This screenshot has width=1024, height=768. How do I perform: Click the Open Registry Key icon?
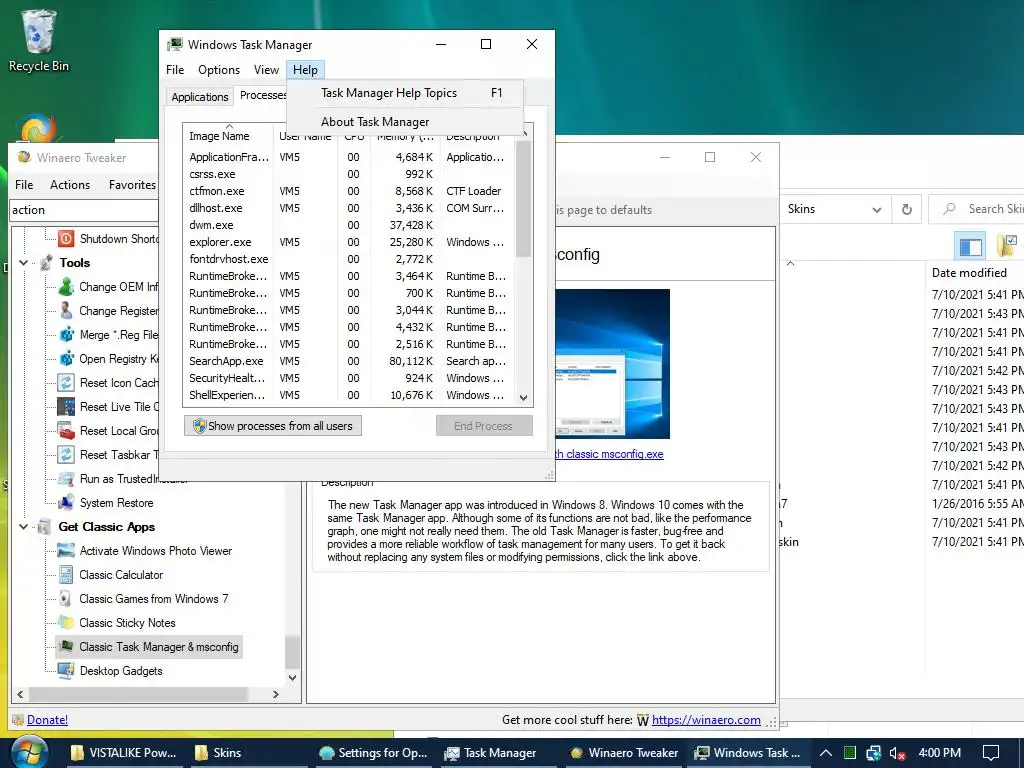[x=66, y=359]
